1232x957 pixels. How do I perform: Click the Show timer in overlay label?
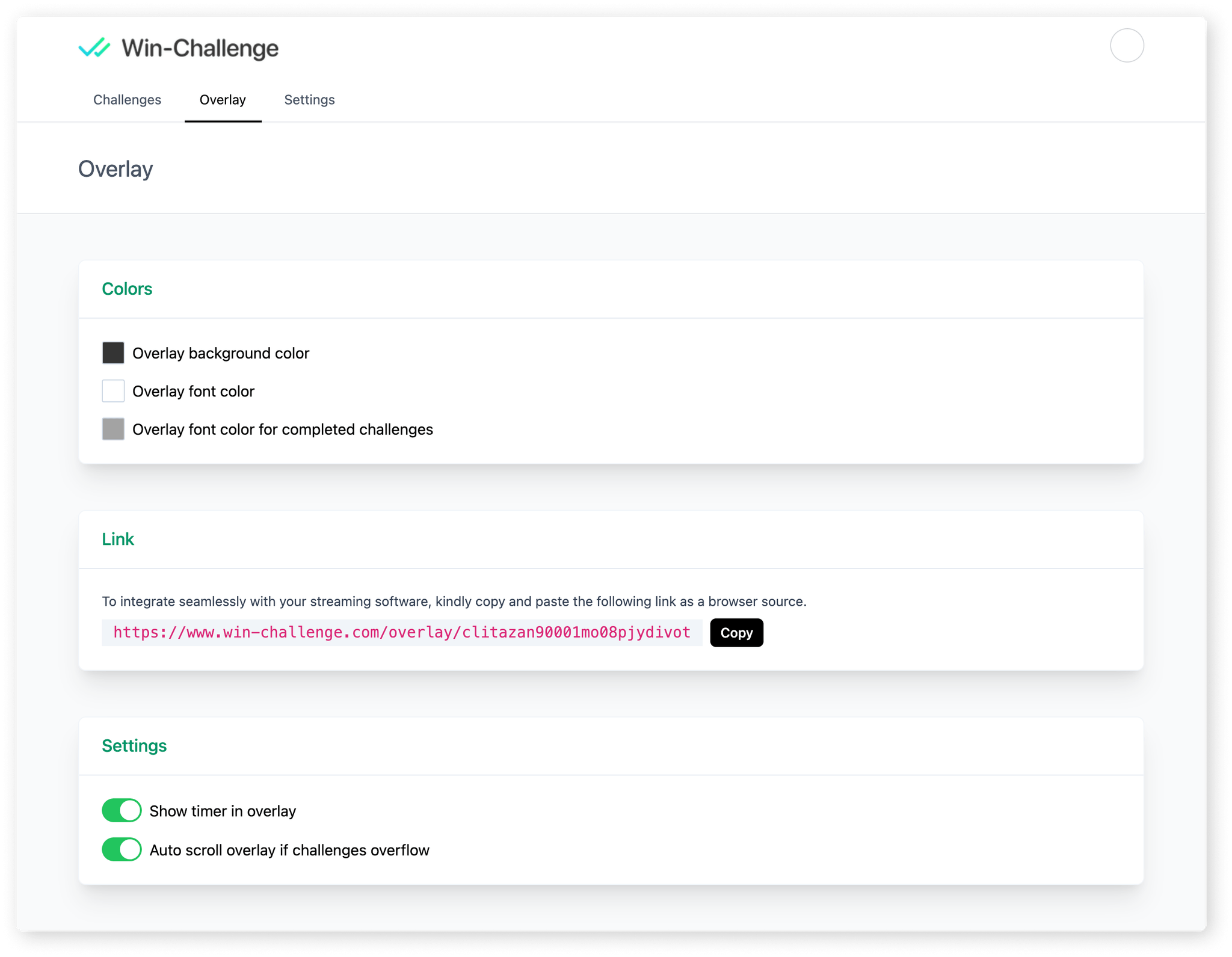point(222,810)
